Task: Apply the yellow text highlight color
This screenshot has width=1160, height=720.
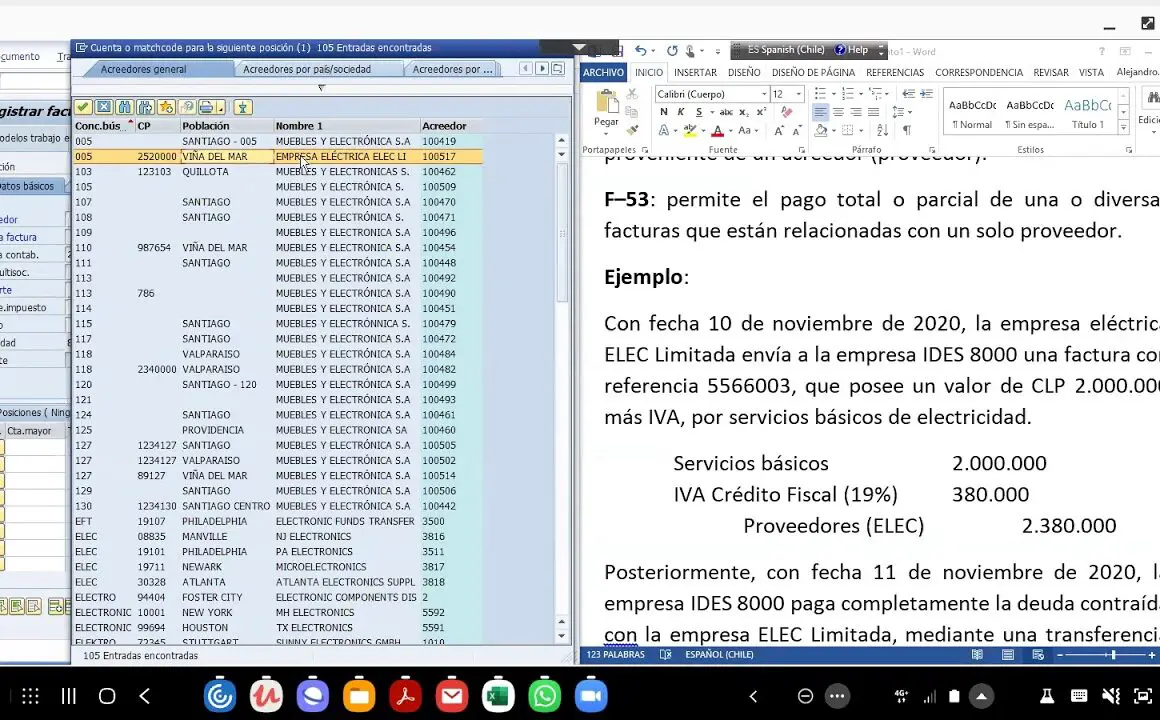Action: click(689, 131)
